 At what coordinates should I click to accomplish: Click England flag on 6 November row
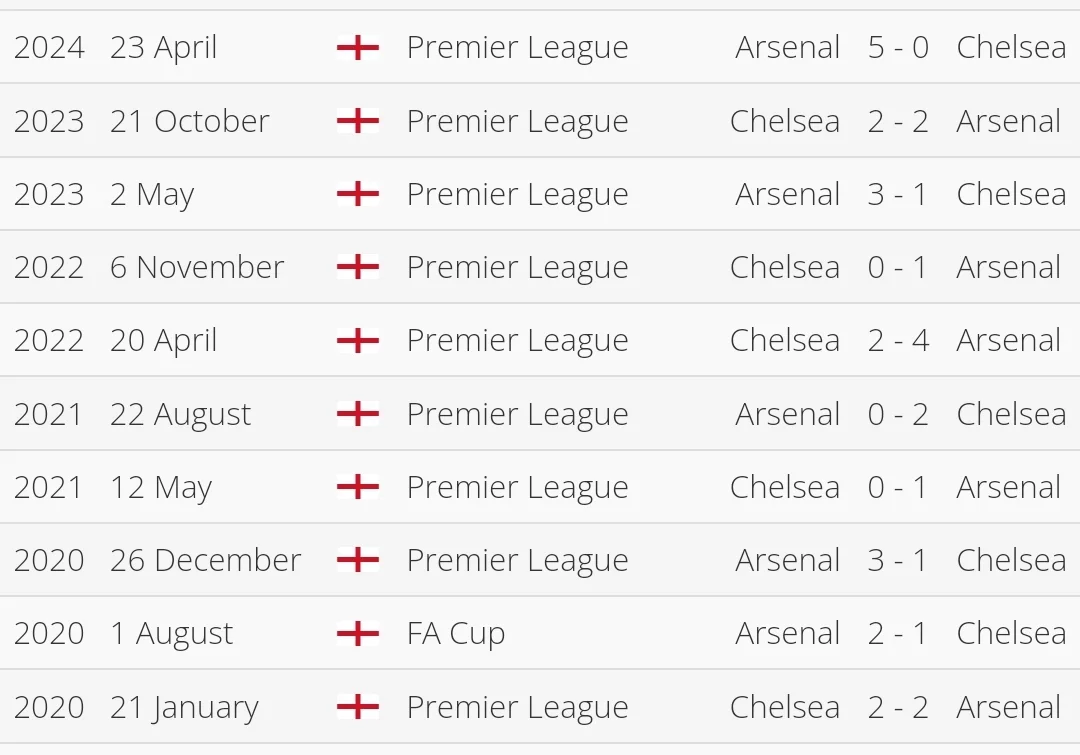click(358, 267)
